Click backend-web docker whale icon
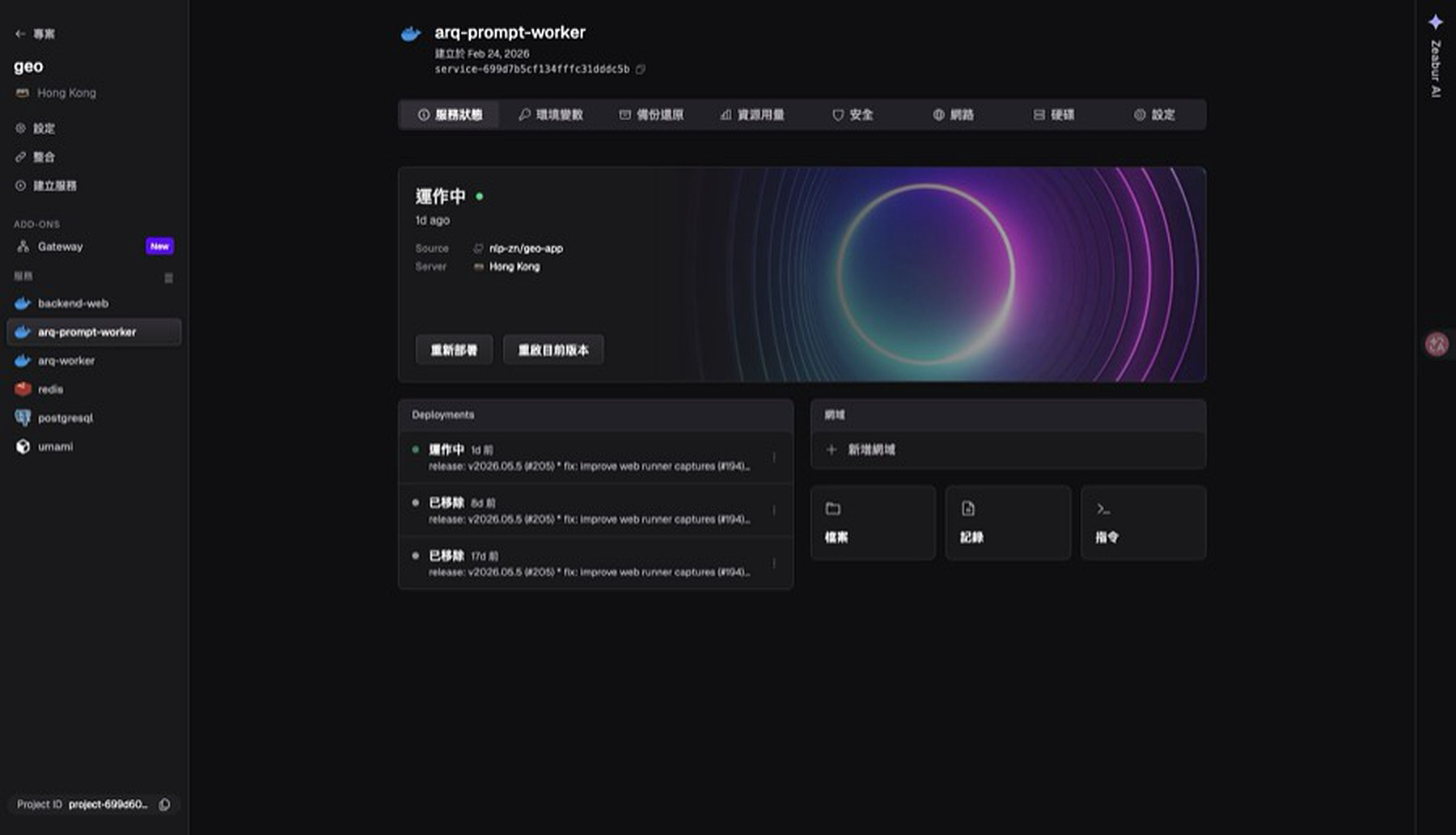Viewport: 1456px width, 835px height. pyautogui.click(x=23, y=303)
